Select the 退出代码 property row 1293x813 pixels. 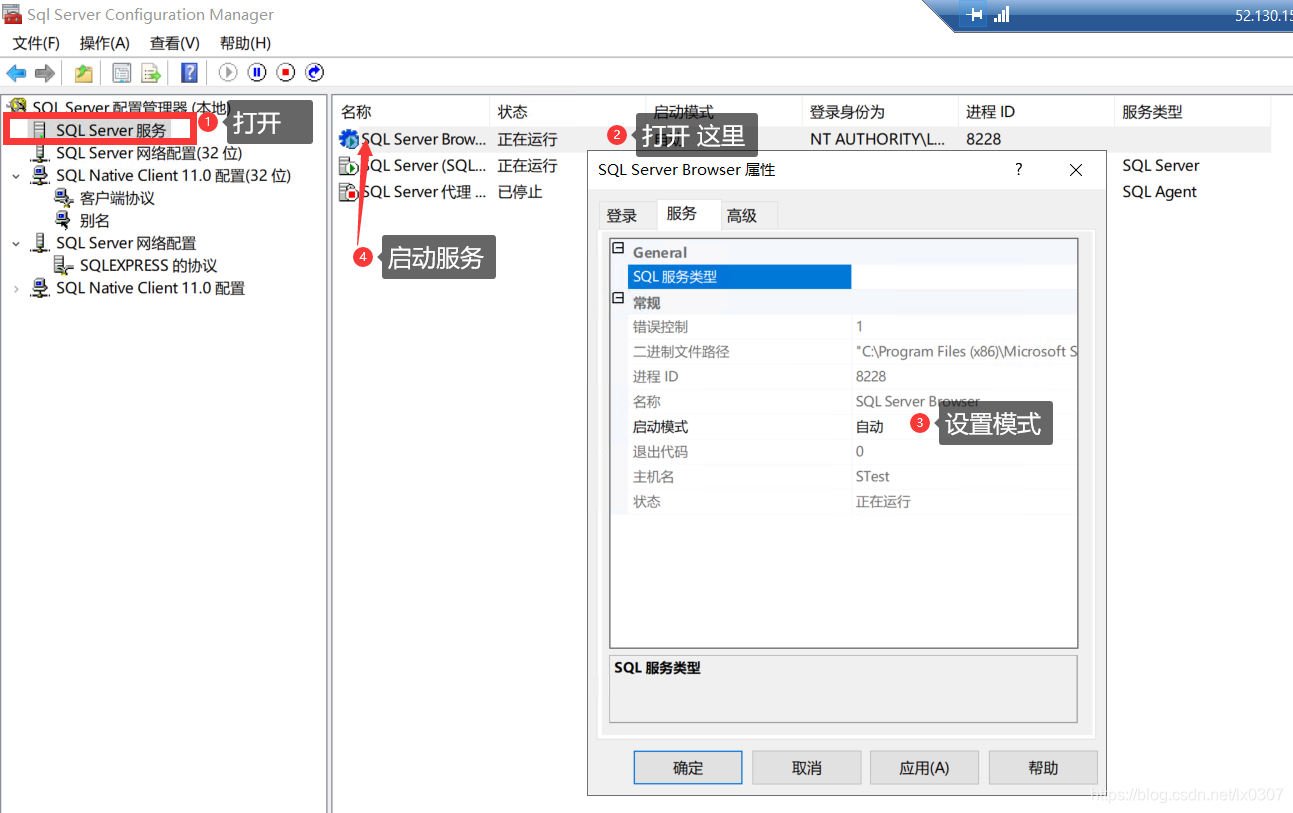tap(853, 452)
